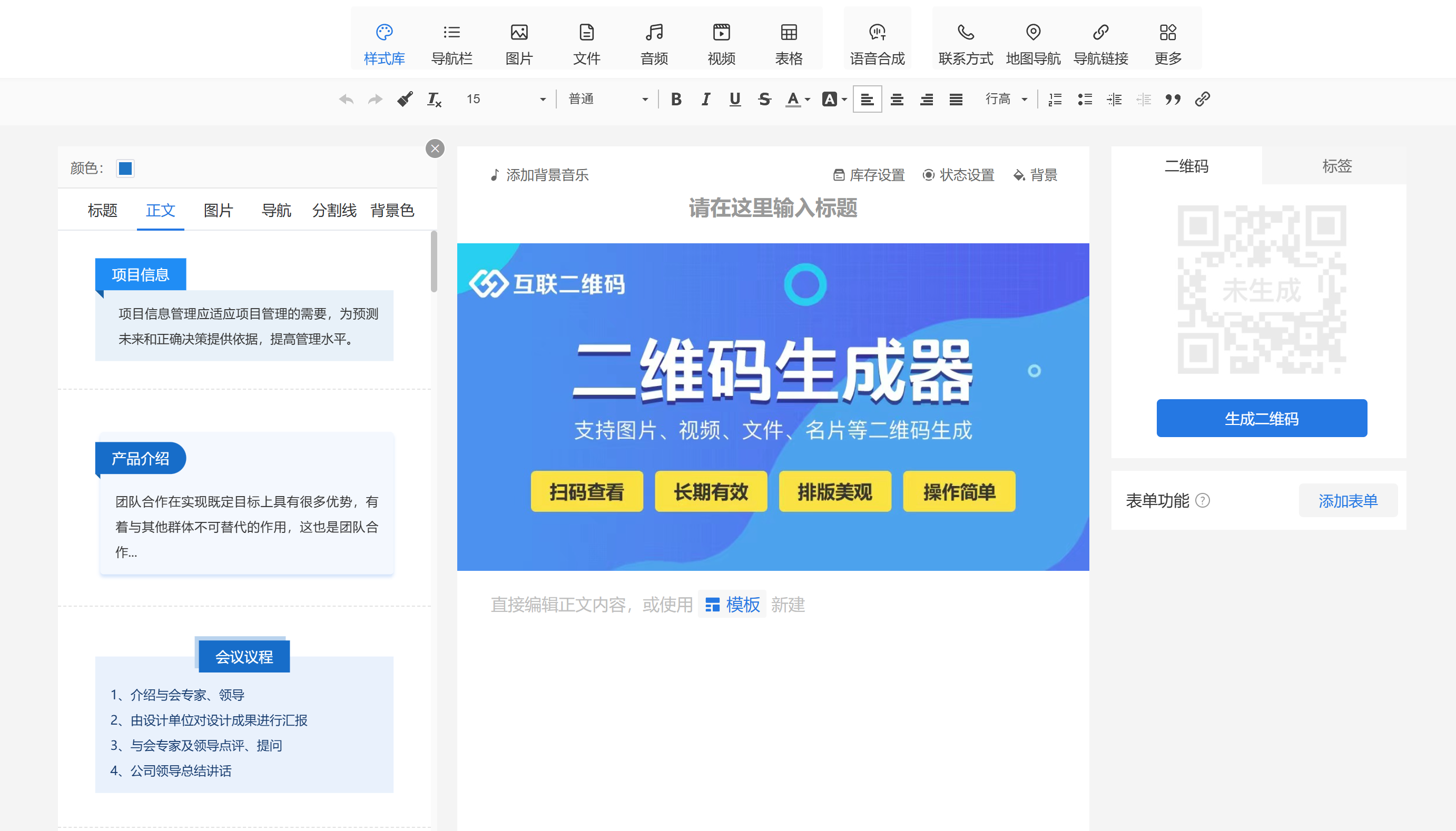Switch to the 标签 tab
The image size is (1456, 831).
click(x=1336, y=166)
